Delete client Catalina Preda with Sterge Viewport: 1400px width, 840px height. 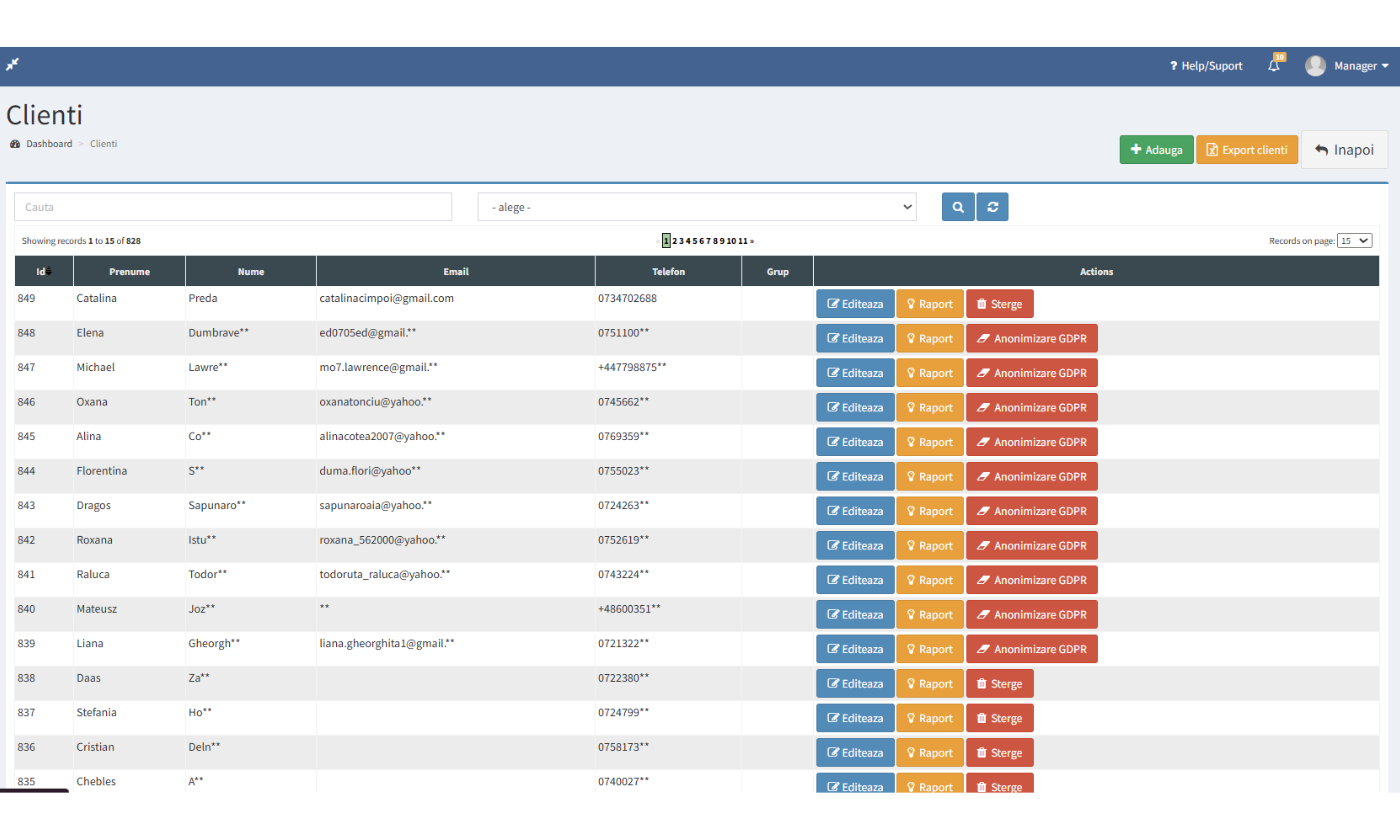[x=999, y=304]
